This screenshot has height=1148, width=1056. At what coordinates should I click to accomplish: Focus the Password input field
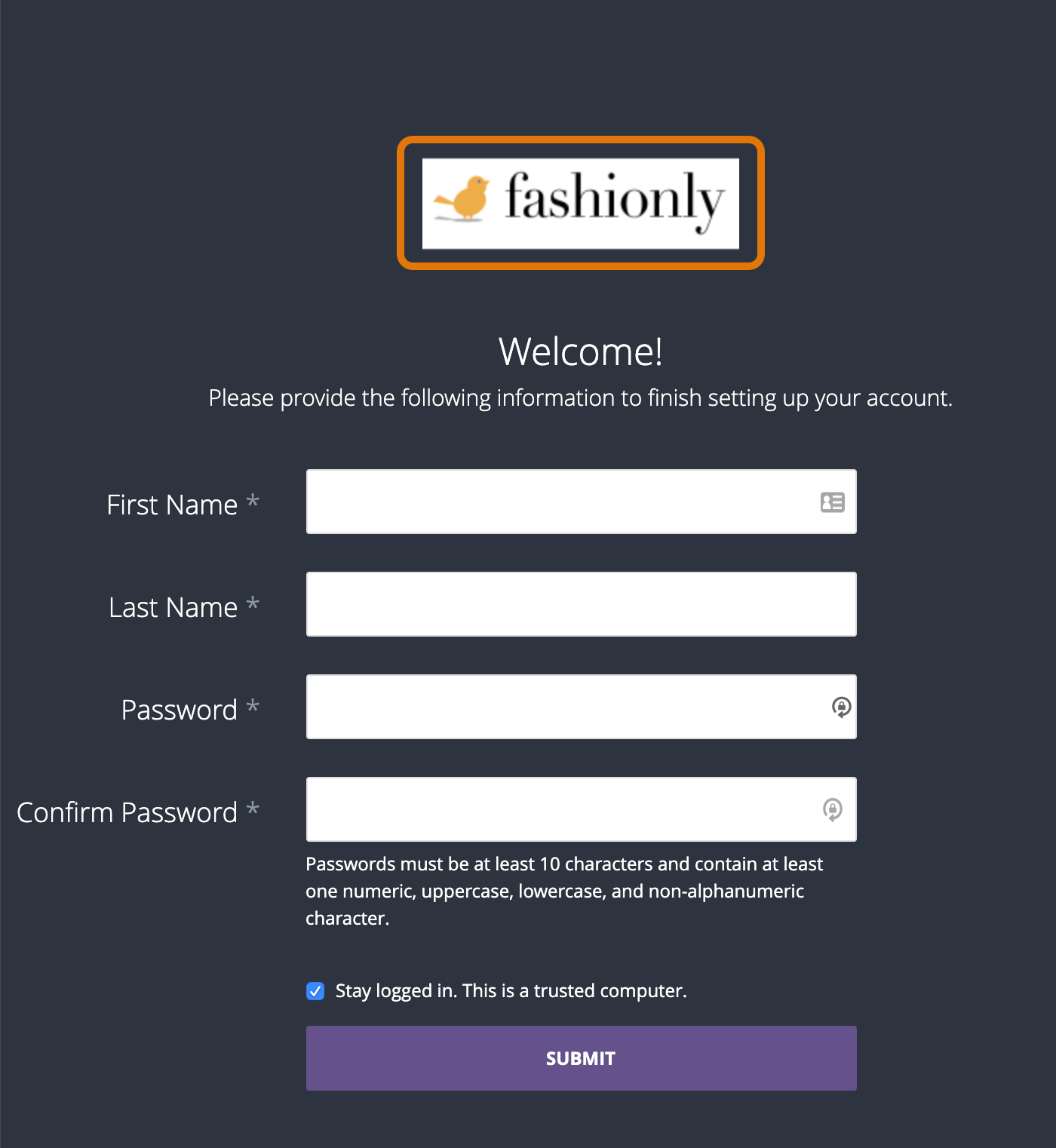pos(528,707)
